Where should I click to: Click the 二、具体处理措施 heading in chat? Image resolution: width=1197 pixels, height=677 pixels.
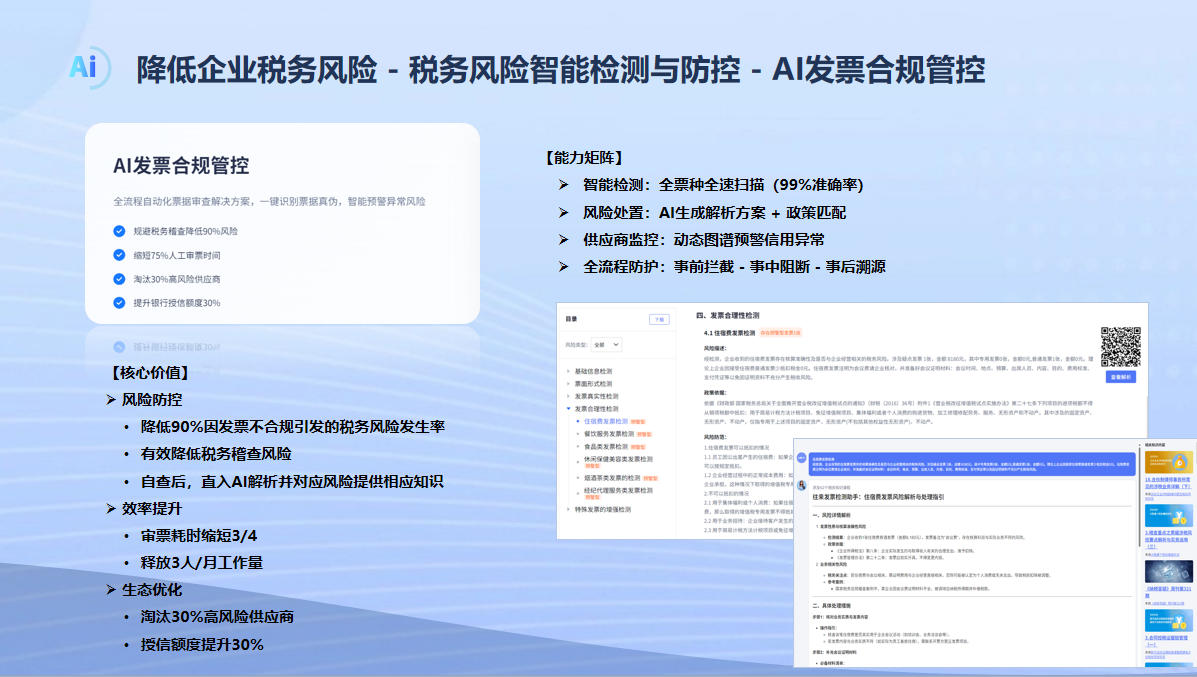[x=831, y=605]
